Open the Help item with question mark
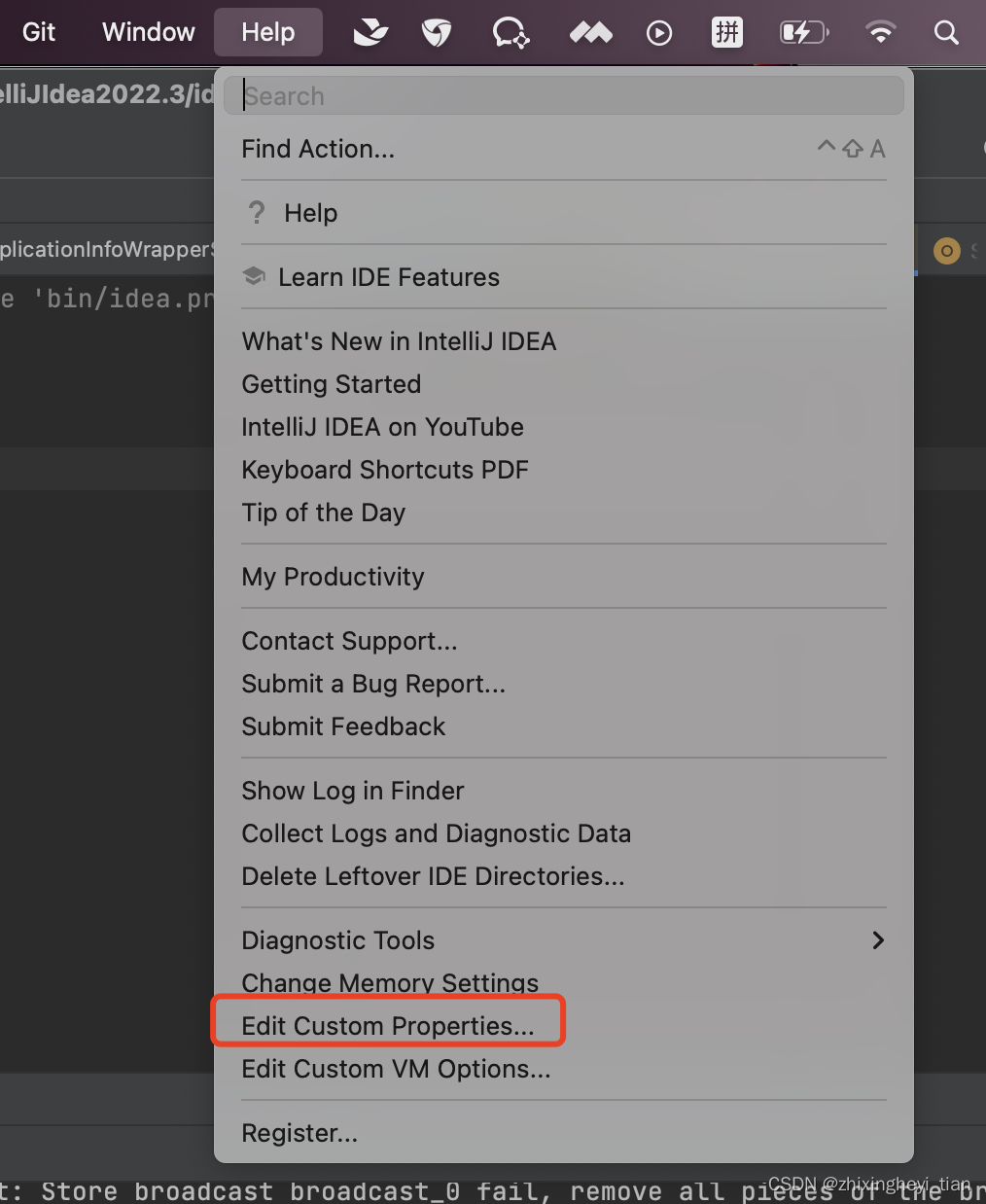Screen dimensions: 986x1204 564,213
